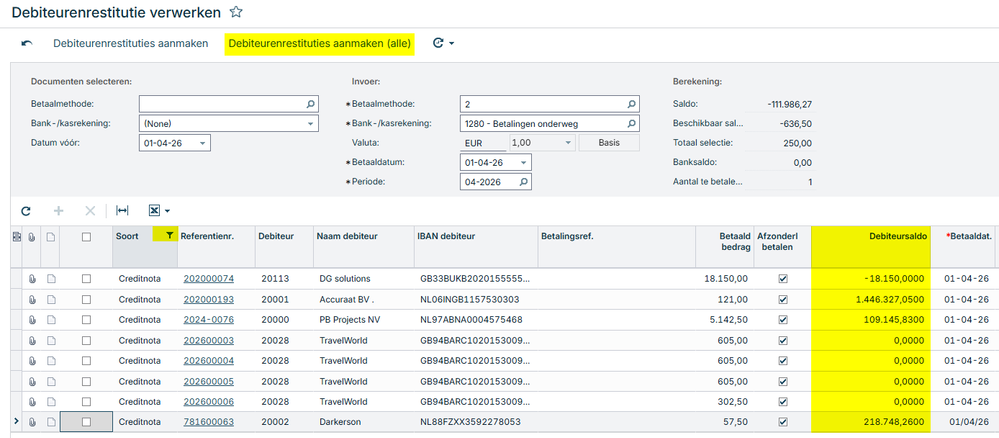This screenshot has width=999, height=438.
Task: Select checkbox for row 202600003
Action: (86, 340)
